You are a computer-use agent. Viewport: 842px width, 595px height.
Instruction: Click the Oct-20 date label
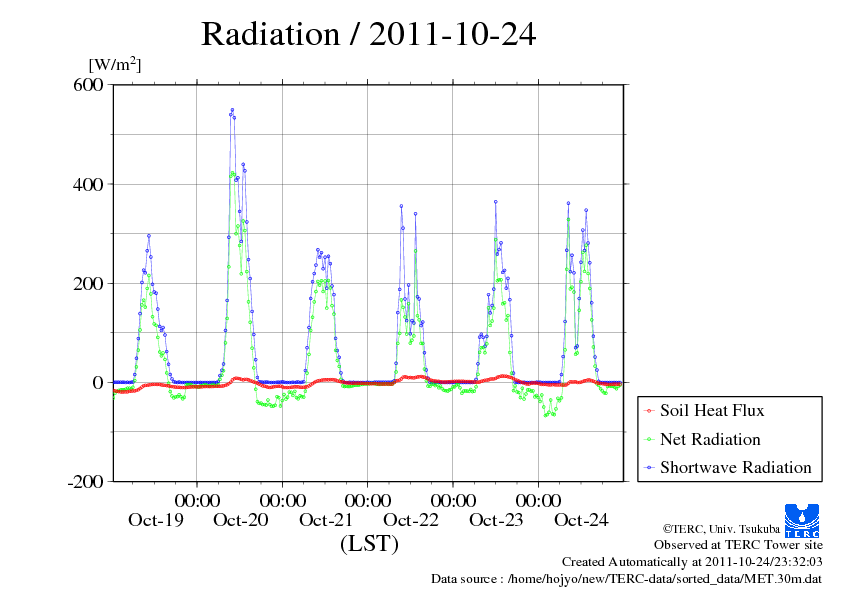pos(241,520)
